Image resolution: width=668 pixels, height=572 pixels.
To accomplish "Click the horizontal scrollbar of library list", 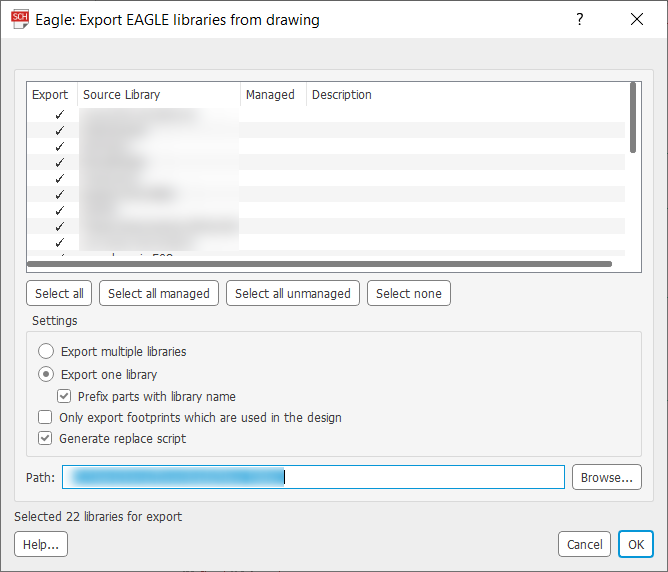I will click(320, 264).
